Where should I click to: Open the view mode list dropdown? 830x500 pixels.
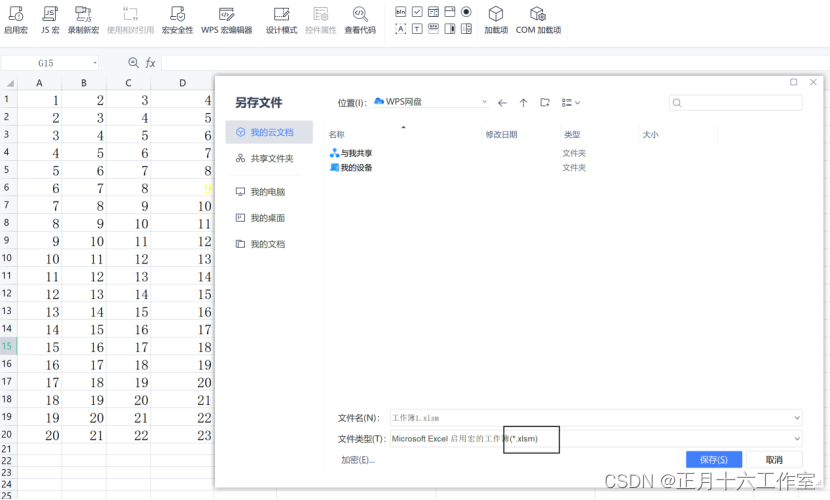571,103
